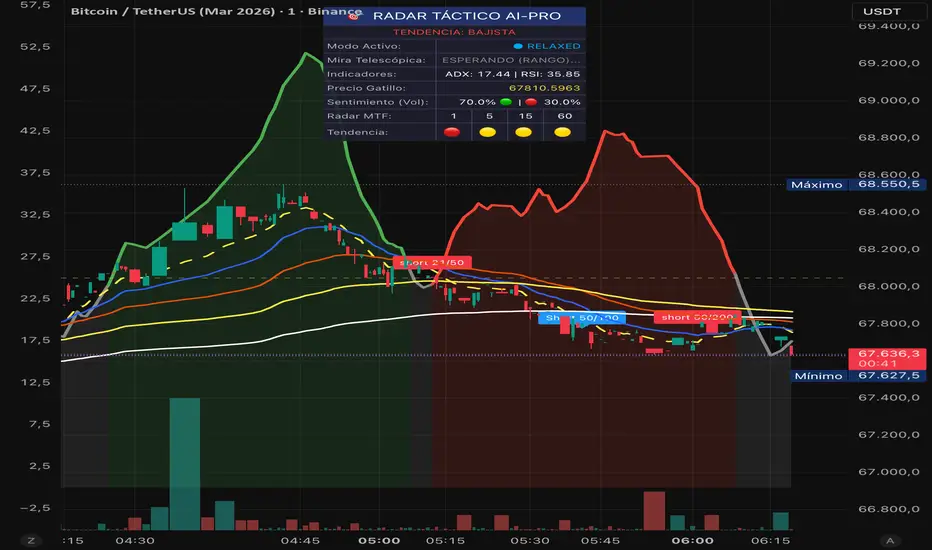Select the short 50/200 signal label
Image resolution: width=932 pixels, height=550 pixels.
click(x=697, y=317)
